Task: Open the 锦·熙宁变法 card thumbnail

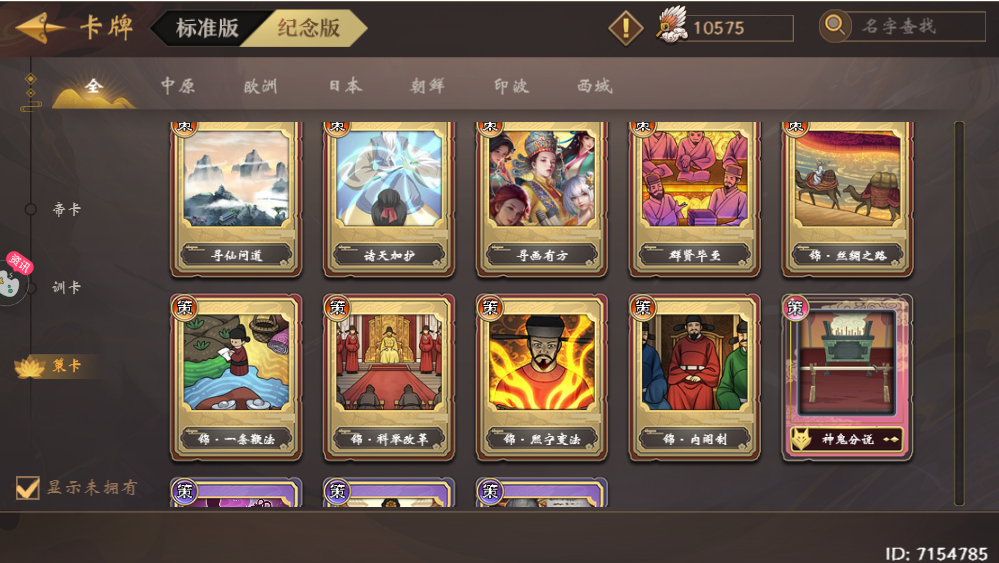Action: coord(542,377)
